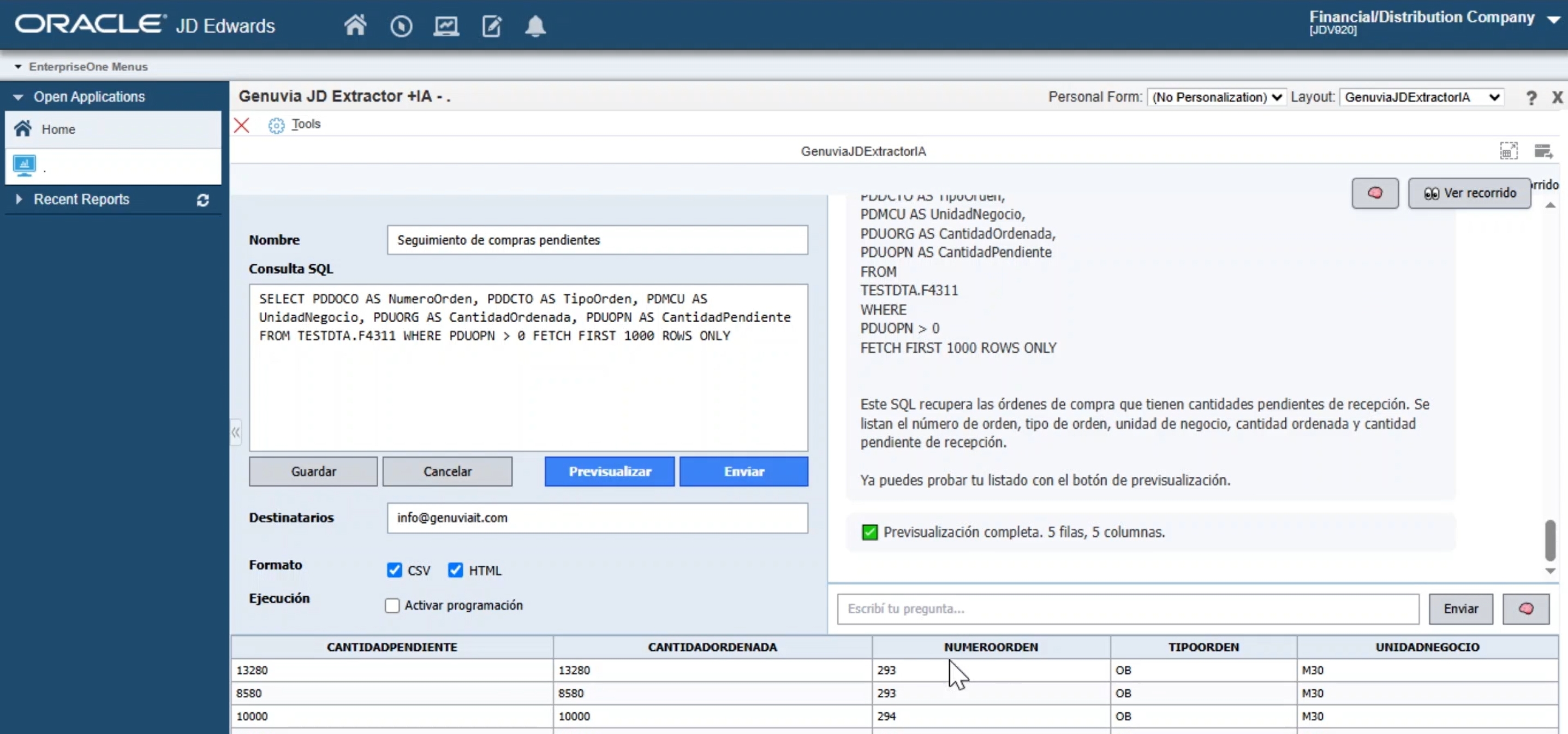Open the Personal Form dropdown
This screenshot has height=734, width=1568.
[x=1216, y=97]
